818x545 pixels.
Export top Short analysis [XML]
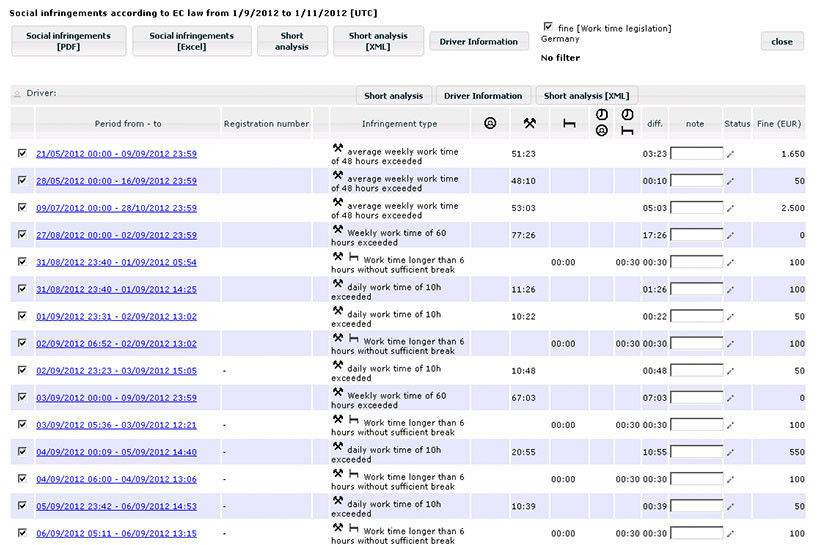378,41
